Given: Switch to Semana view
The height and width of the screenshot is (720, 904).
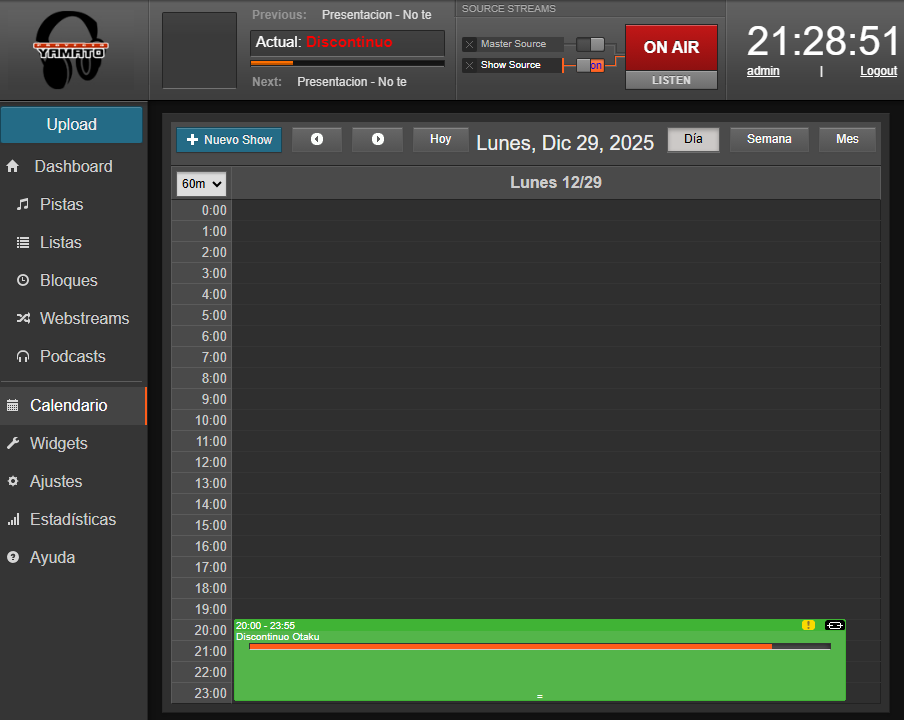Looking at the screenshot, I should (769, 140).
